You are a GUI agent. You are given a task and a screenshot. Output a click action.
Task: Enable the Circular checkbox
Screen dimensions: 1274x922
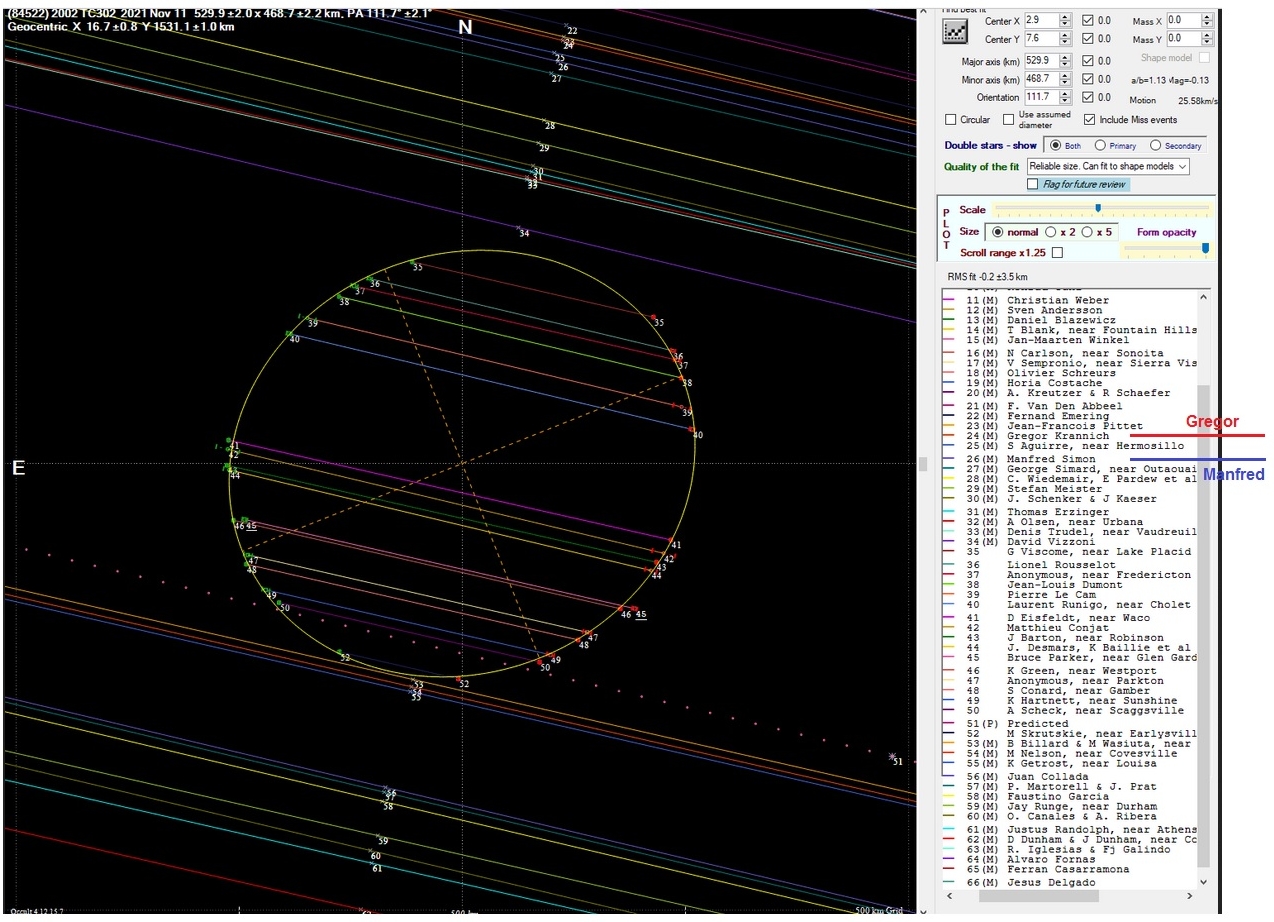951,119
